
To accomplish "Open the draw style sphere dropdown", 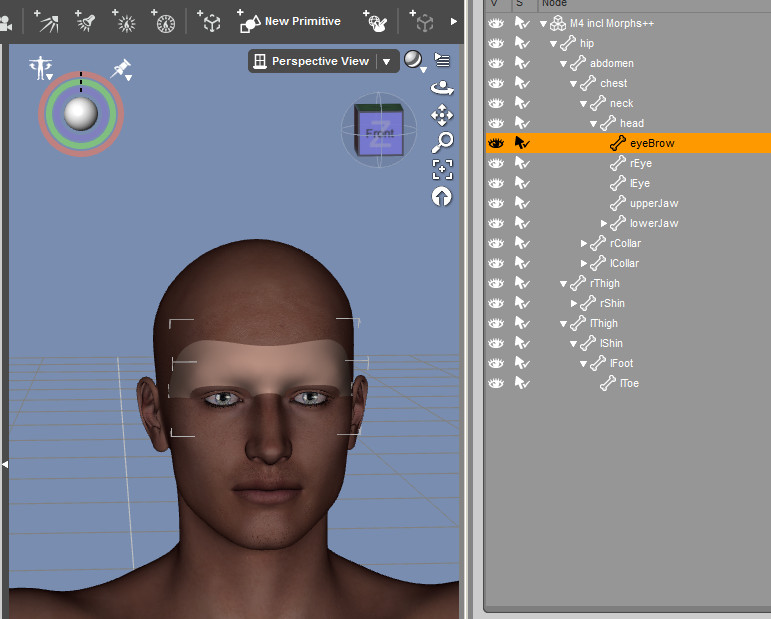I will (413, 62).
